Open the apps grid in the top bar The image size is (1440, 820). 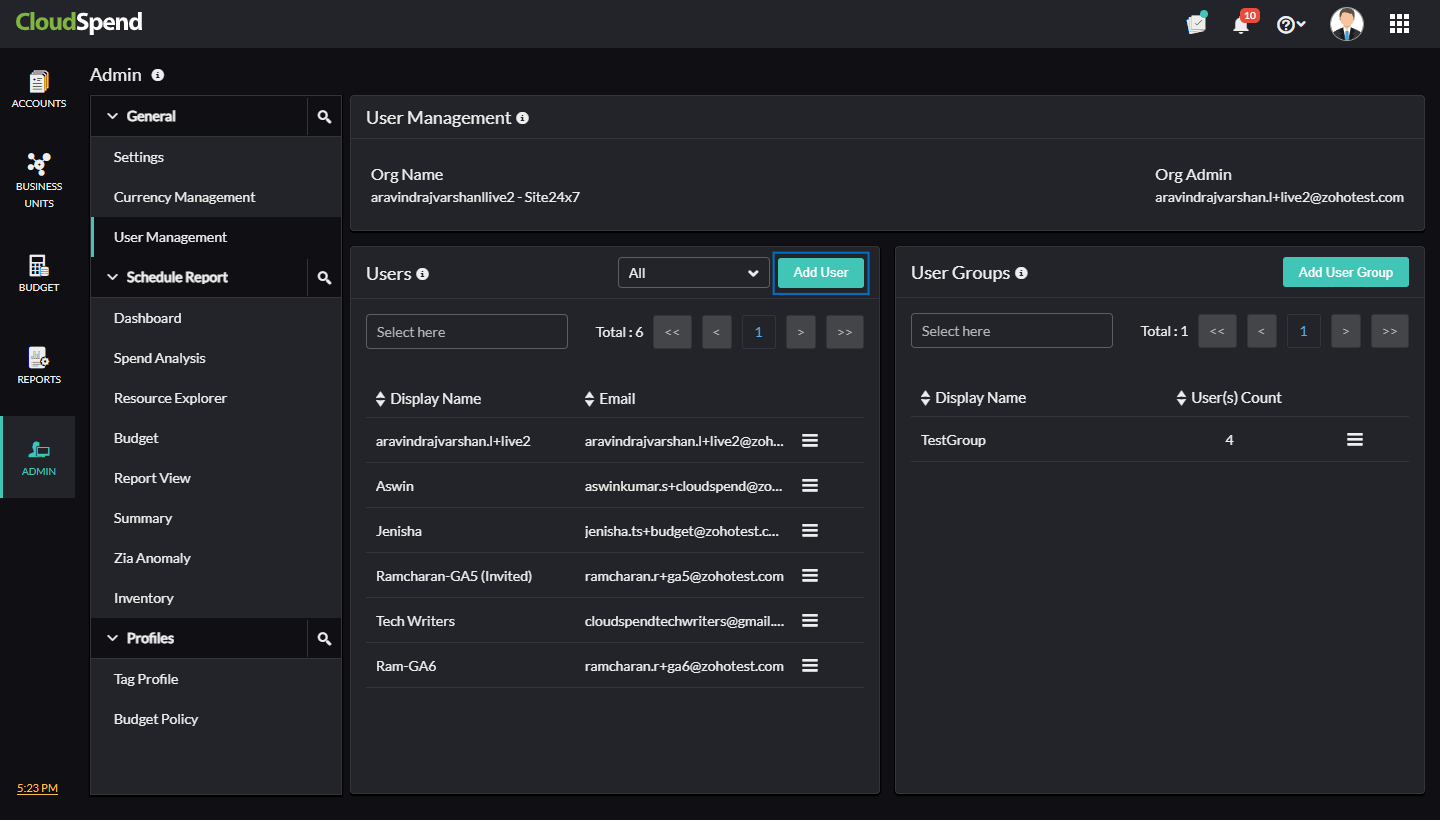coord(1399,23)
